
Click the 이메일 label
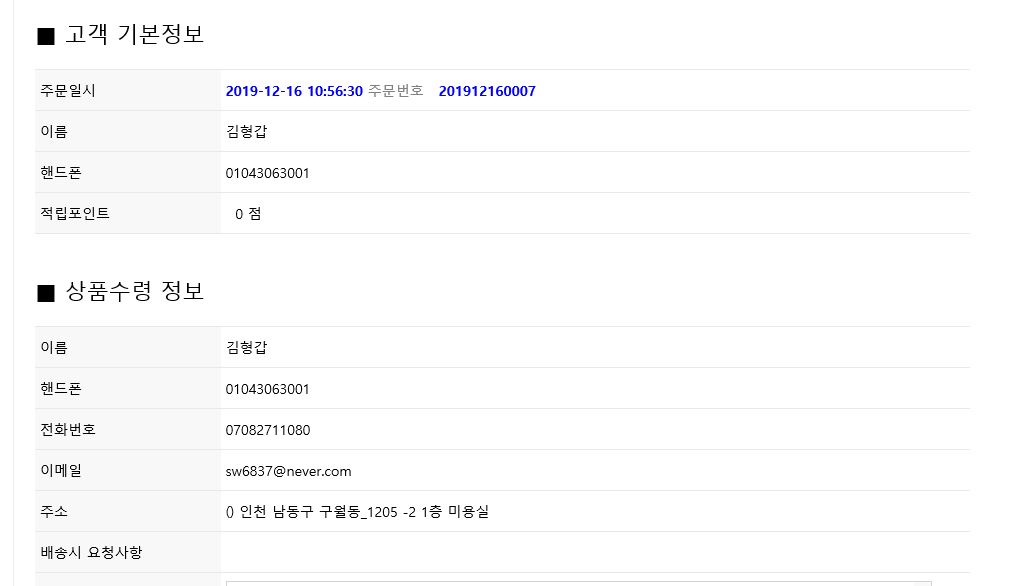61,470
